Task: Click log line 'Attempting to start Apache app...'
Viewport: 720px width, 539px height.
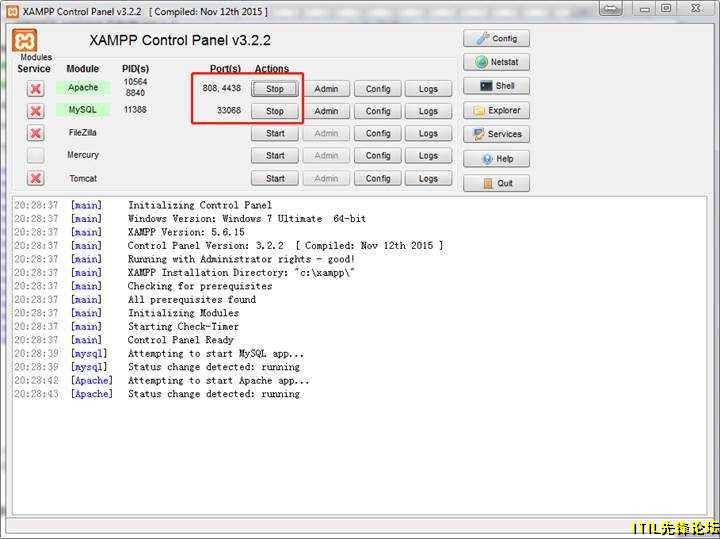Action: coord(219,380)
